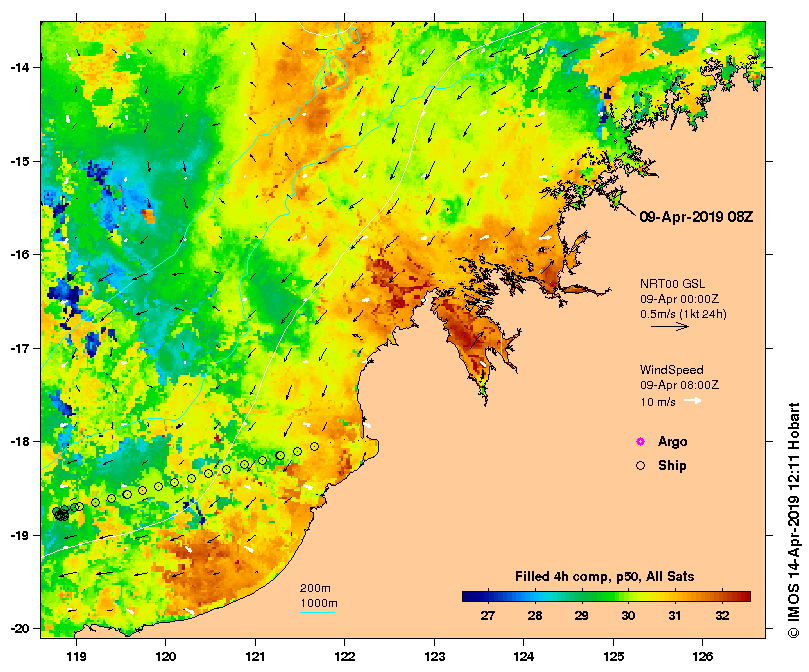Image resolution: width=809 pixels, height=672 pixels.
Task: Click the 200m depth contour label
Action: coord(315,588)
